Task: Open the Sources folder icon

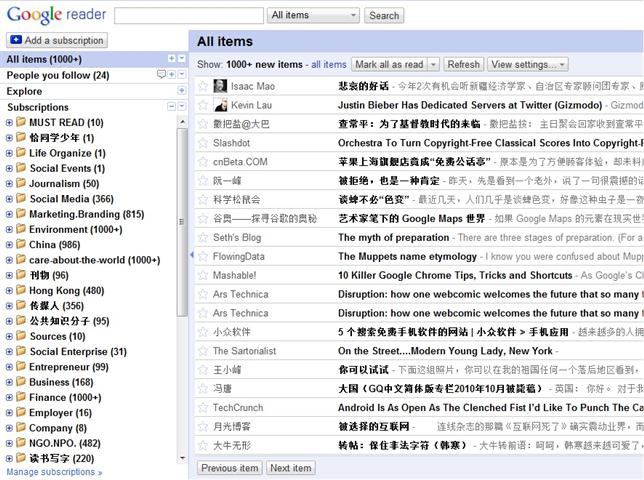Action: click(21, 336)
